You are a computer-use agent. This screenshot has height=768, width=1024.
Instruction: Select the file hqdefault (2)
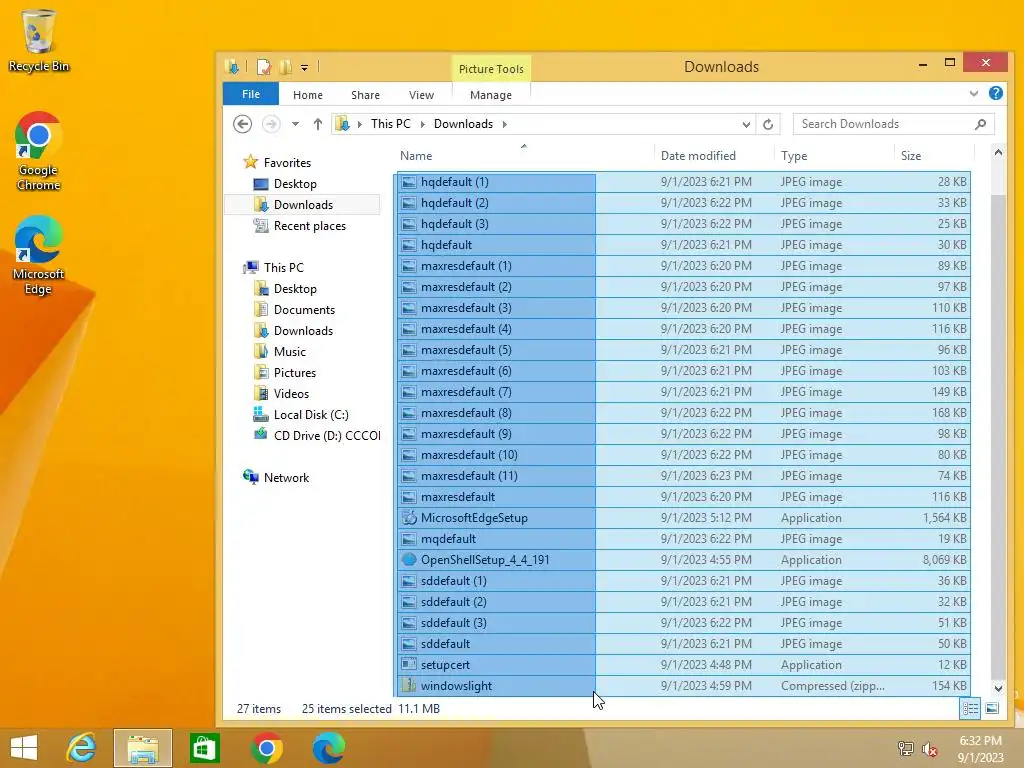pyautogui.click(x=682, y=202)
